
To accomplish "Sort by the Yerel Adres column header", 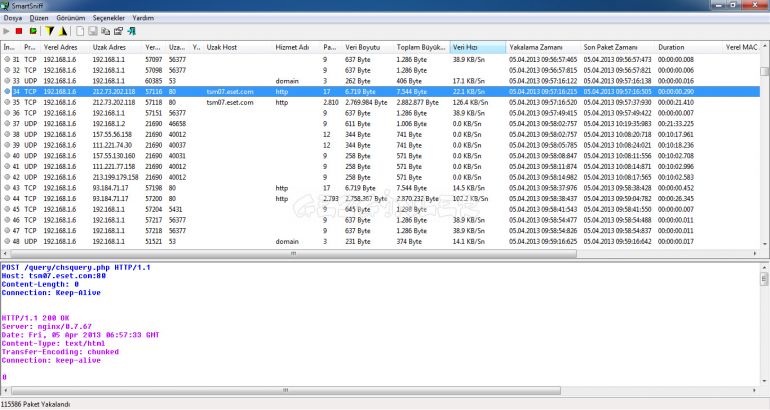I will (65, 47).
